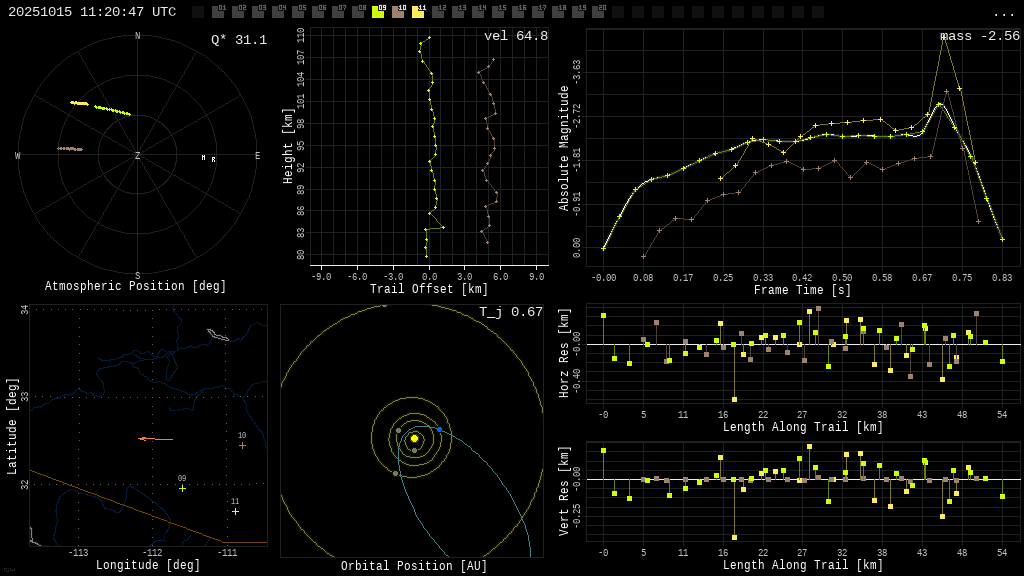Screen dimensions: 1024x576
Task: Select the orange meteor ground track on map
Action: pos(156,439)
